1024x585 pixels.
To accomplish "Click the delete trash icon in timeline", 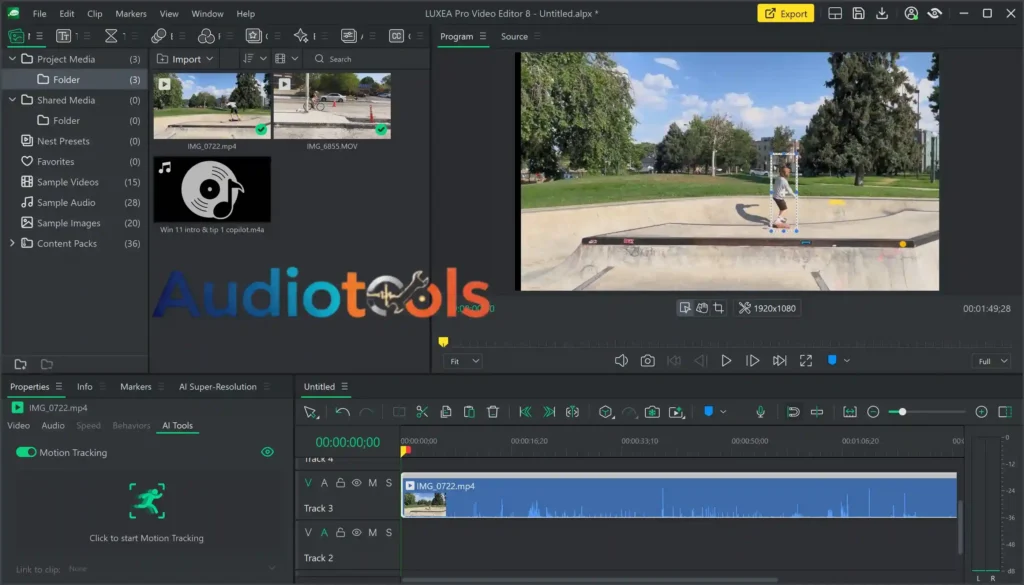I will (493, 412).
